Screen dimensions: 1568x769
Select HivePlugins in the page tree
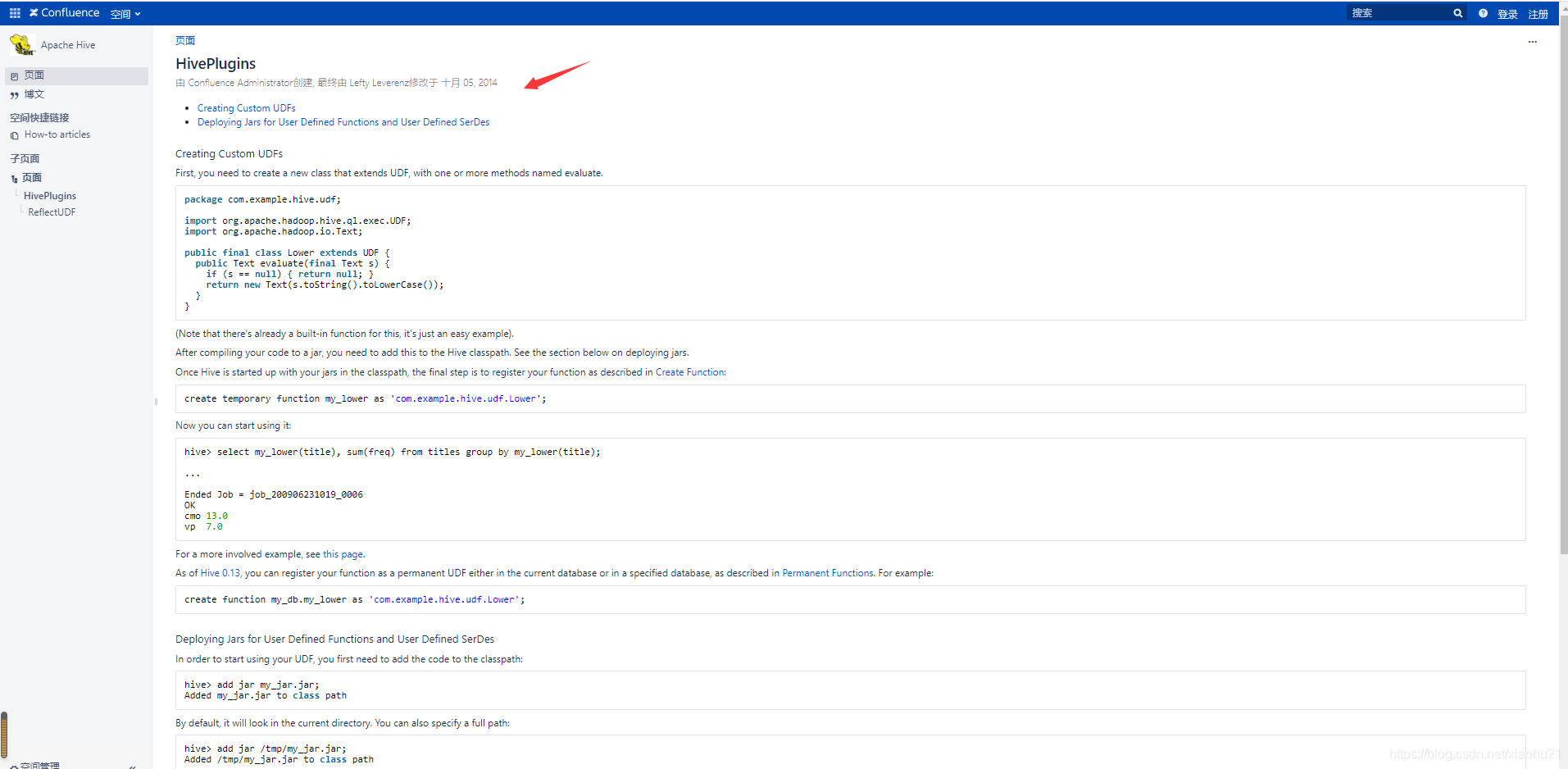(50, 196)
